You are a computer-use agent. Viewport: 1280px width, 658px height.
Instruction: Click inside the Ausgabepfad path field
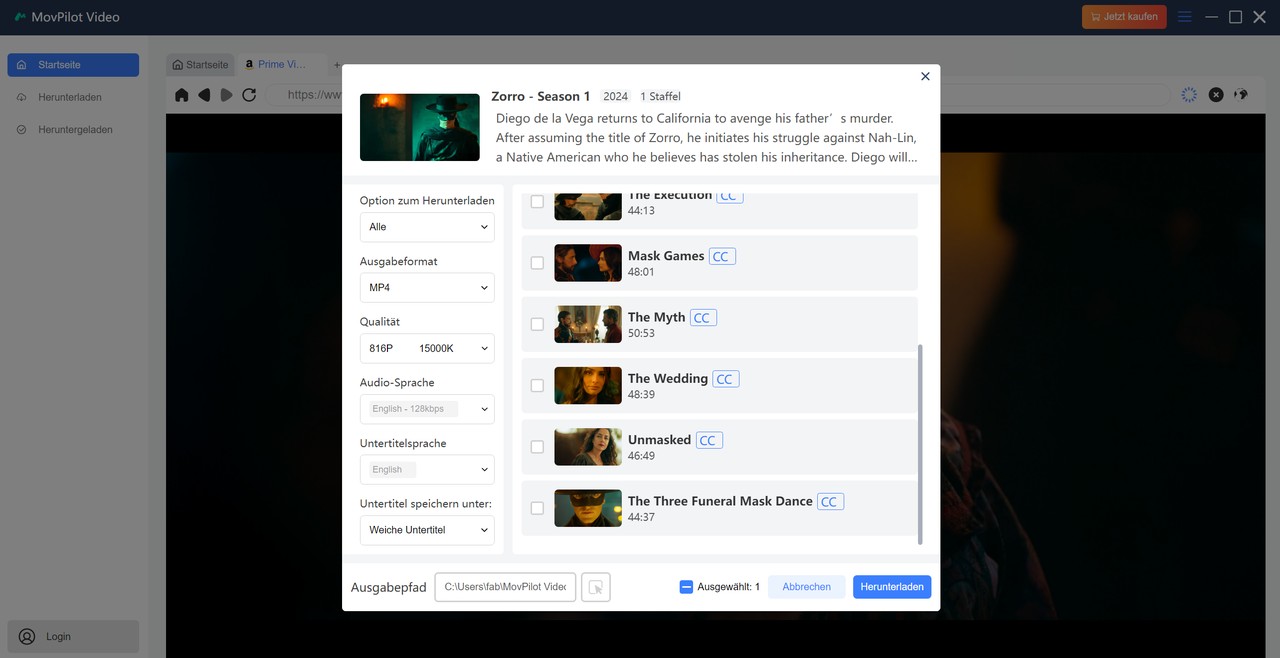[x=505, y=587]
